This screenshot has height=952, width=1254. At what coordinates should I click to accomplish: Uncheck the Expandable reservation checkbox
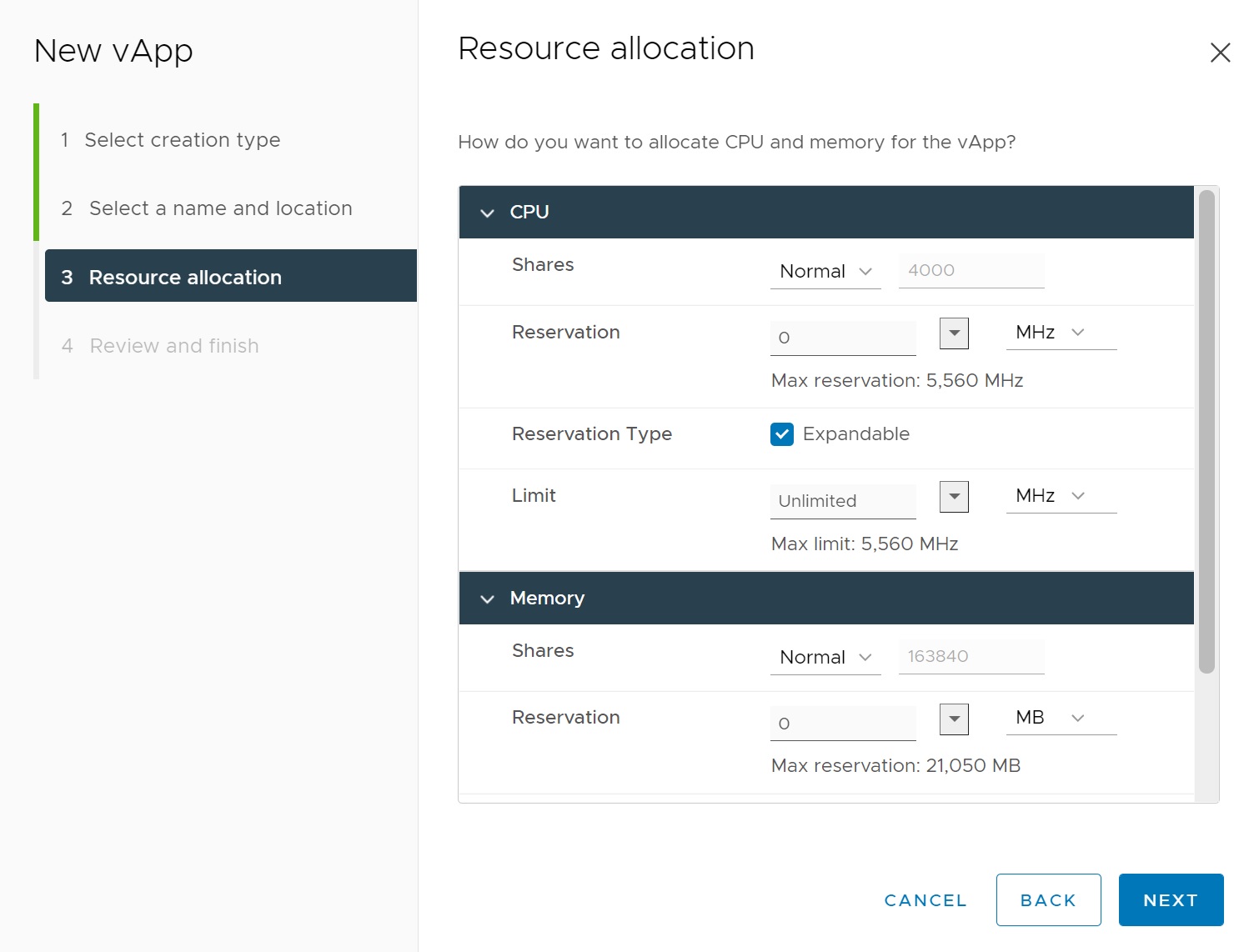tap(782, 434)
